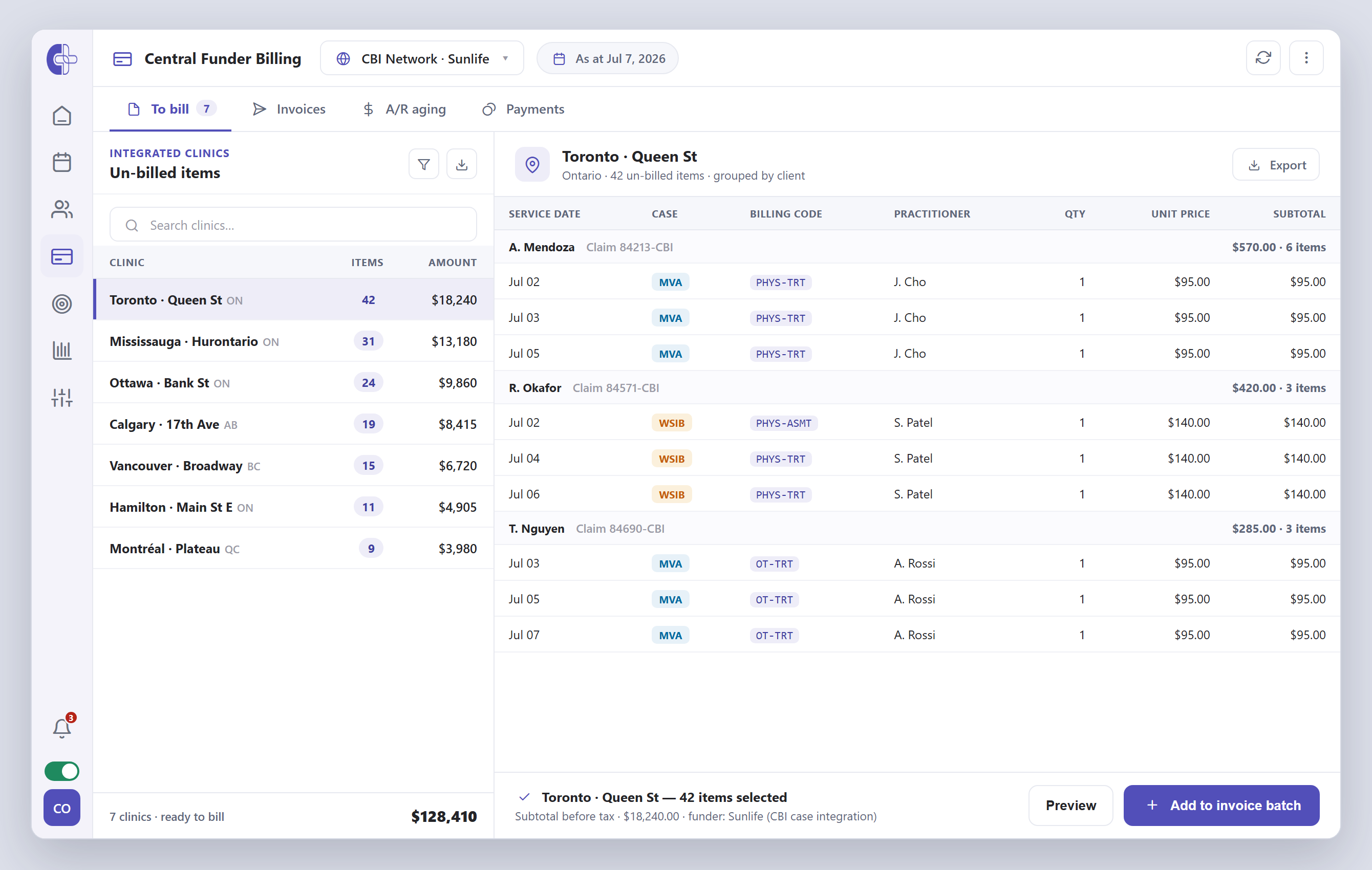
Task: Click J. Cho on the Jul 05 row
Action: [909, 353]
